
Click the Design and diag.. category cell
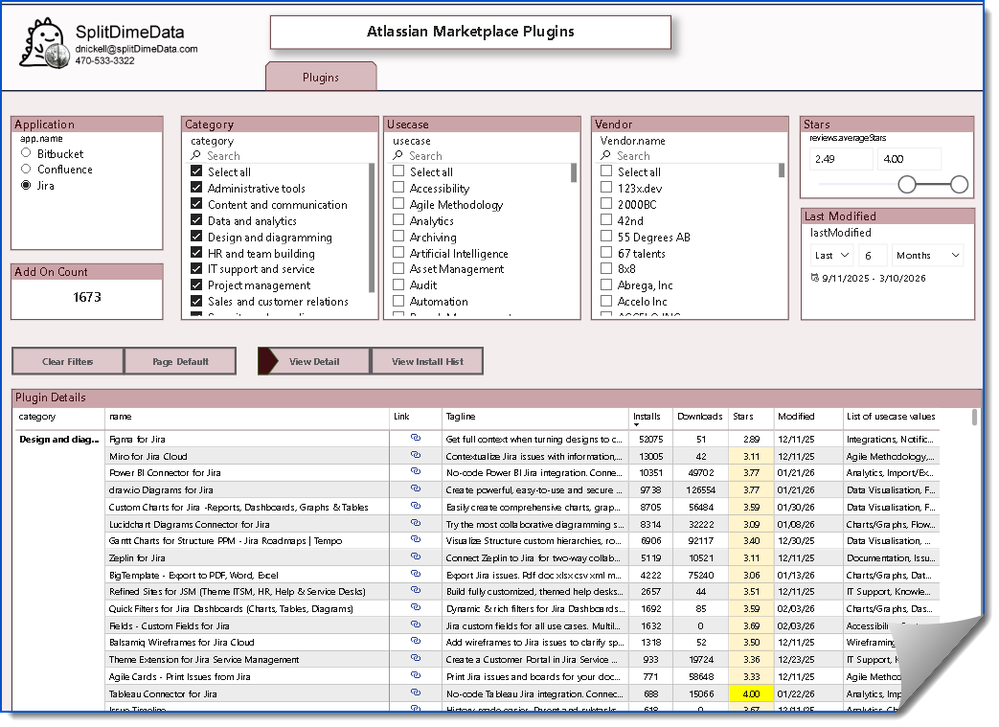click(59, 439)
